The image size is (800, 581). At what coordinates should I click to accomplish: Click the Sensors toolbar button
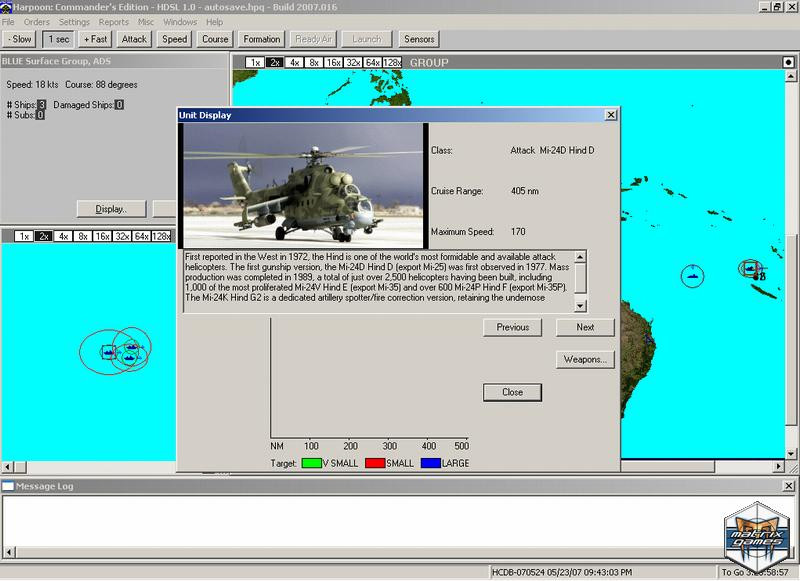(x=419, y=39)
